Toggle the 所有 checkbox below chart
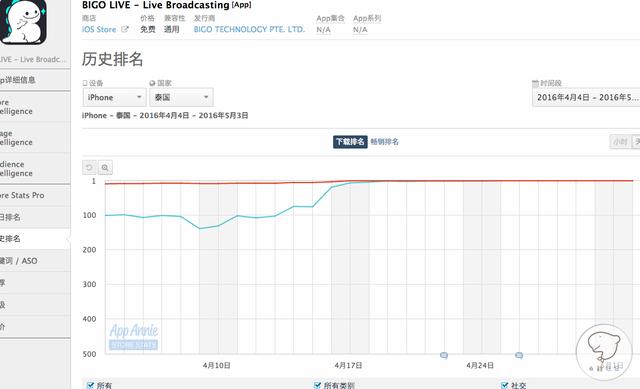640x389 pixels. (91, 385)
